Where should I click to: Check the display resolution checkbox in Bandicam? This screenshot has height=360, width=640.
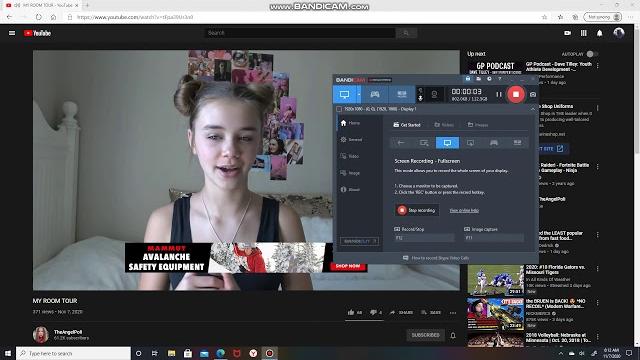point(339,109)
